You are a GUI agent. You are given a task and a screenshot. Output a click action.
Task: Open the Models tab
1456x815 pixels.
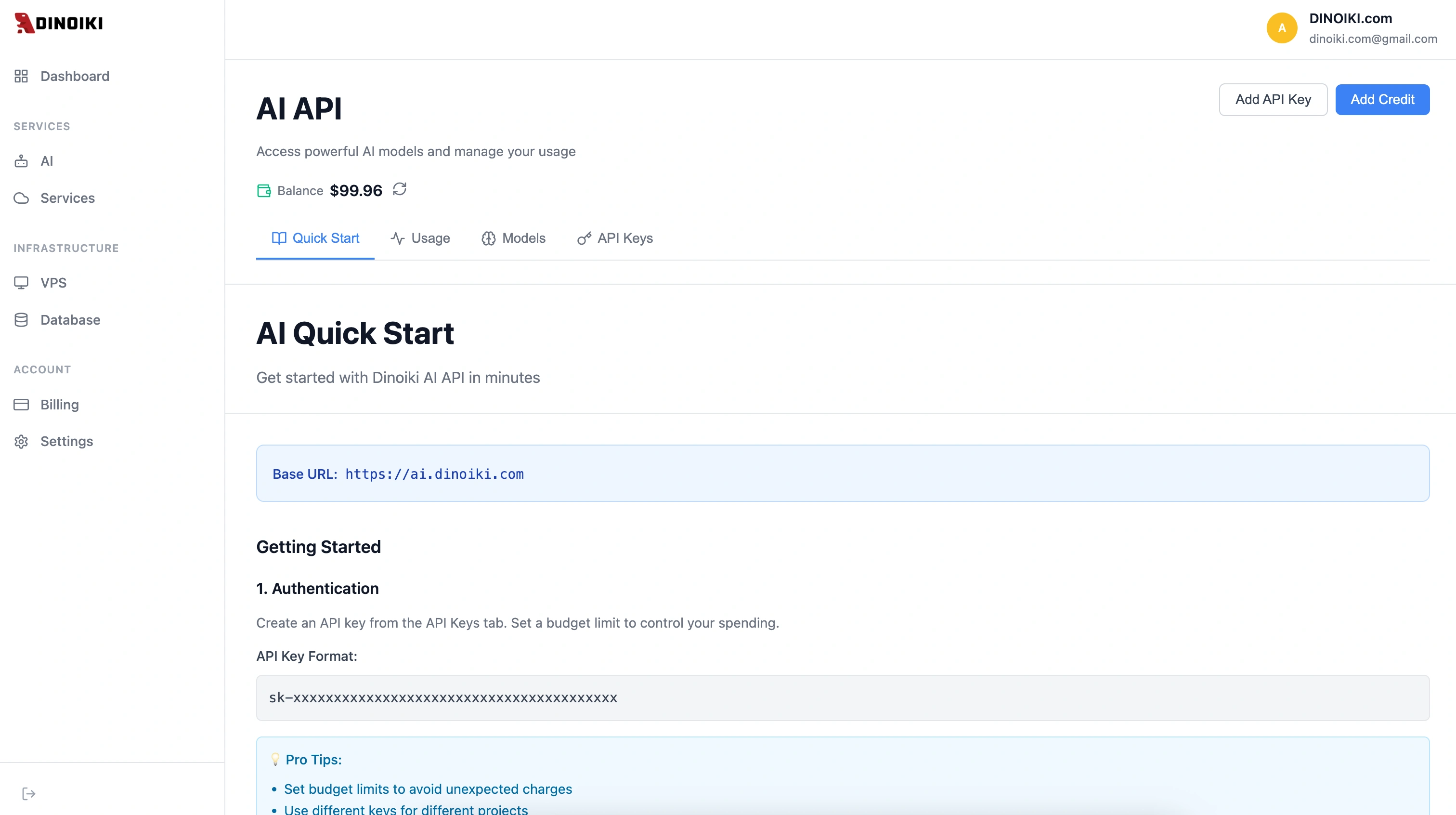click(513, 238)
